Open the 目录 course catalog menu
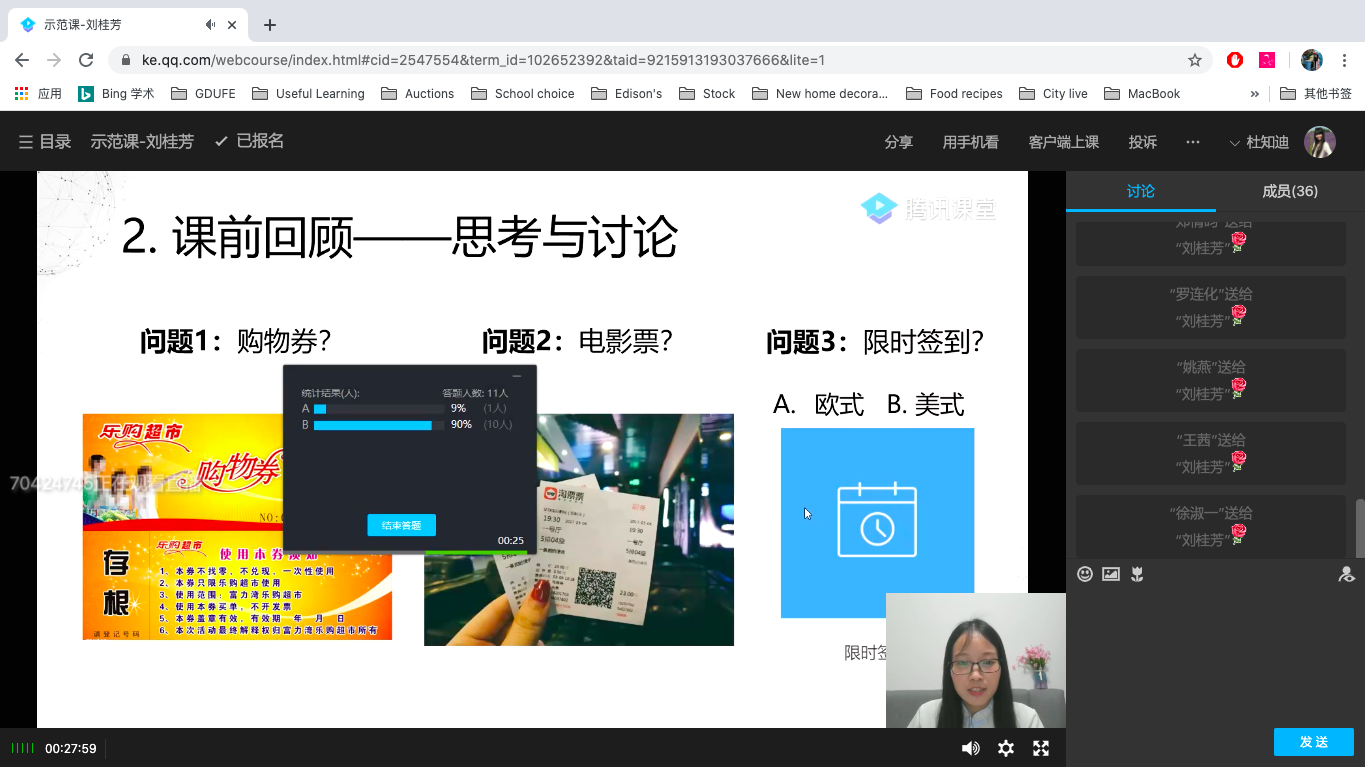Viewport: 1365px width, 767px height. point(45,142)
